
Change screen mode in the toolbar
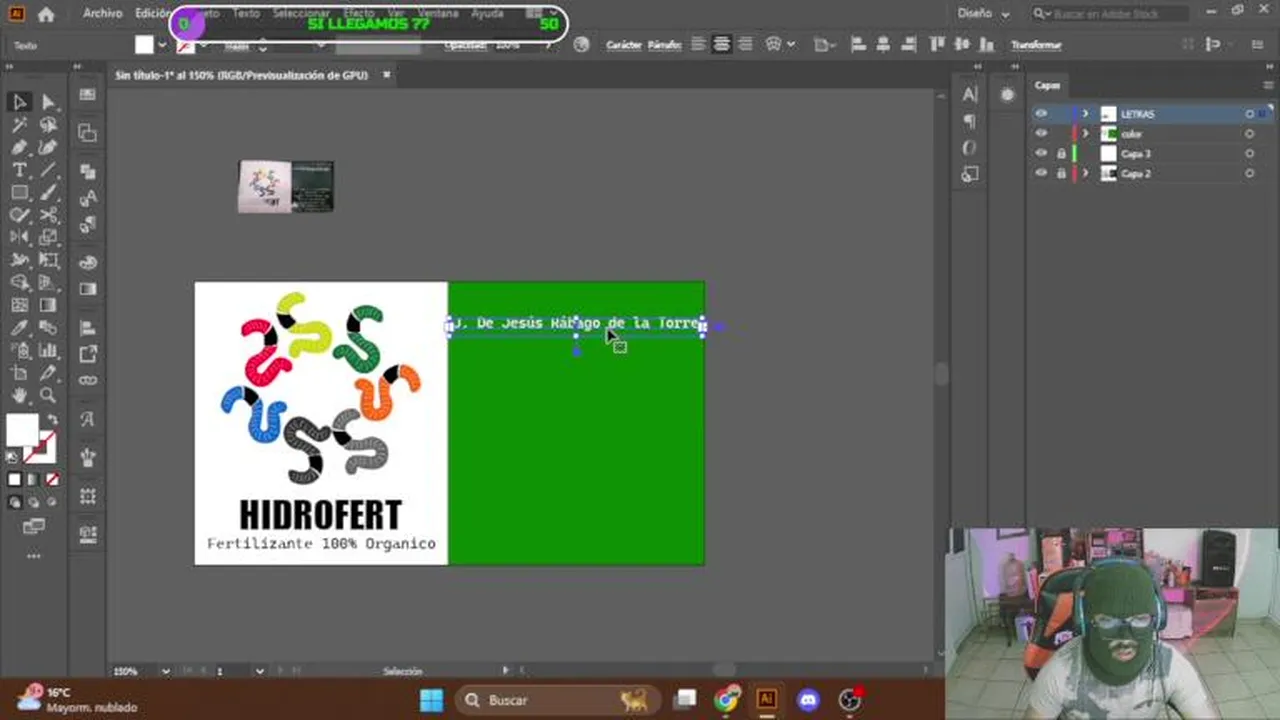click(33, 526)
